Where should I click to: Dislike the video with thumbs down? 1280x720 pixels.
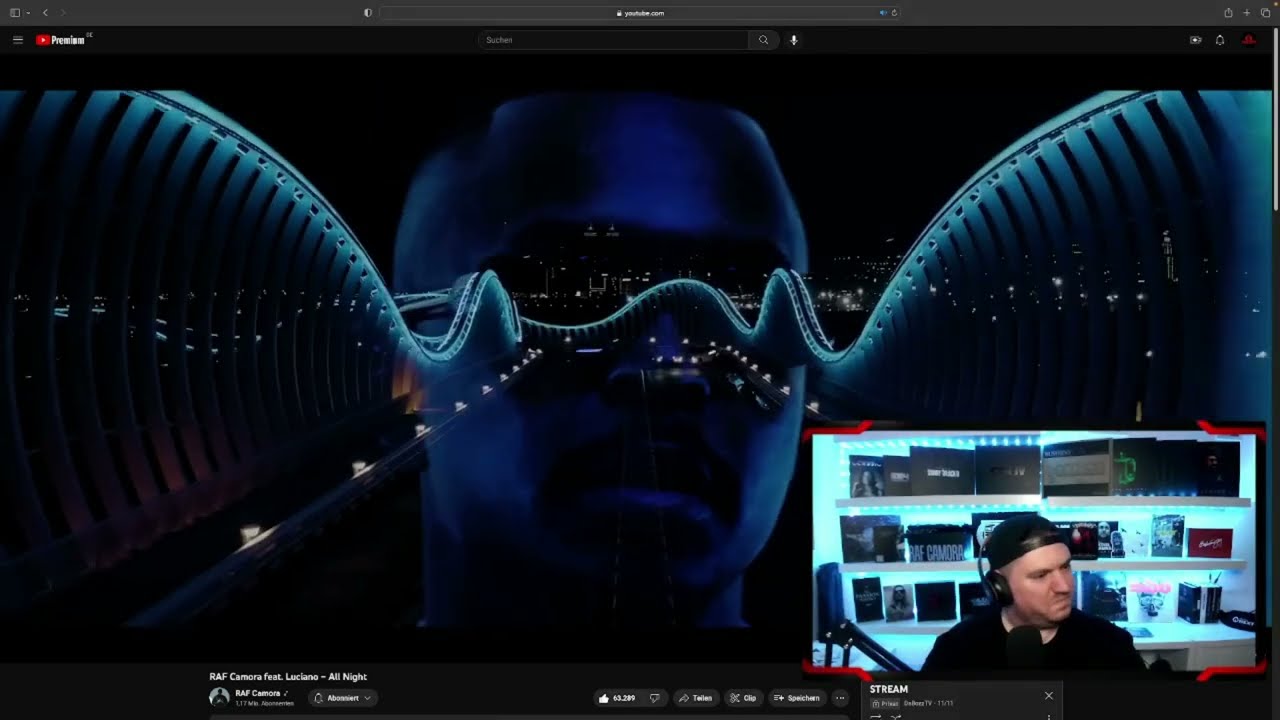point(655,698)
